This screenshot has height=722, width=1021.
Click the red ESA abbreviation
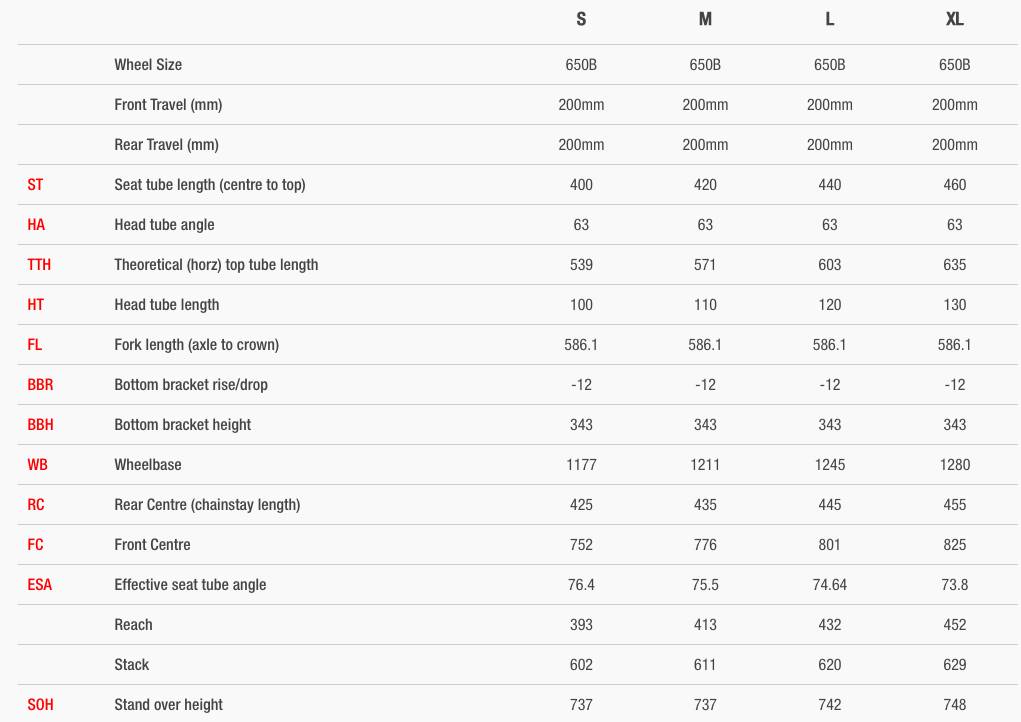pyautogui.click(x=39, y=585)
